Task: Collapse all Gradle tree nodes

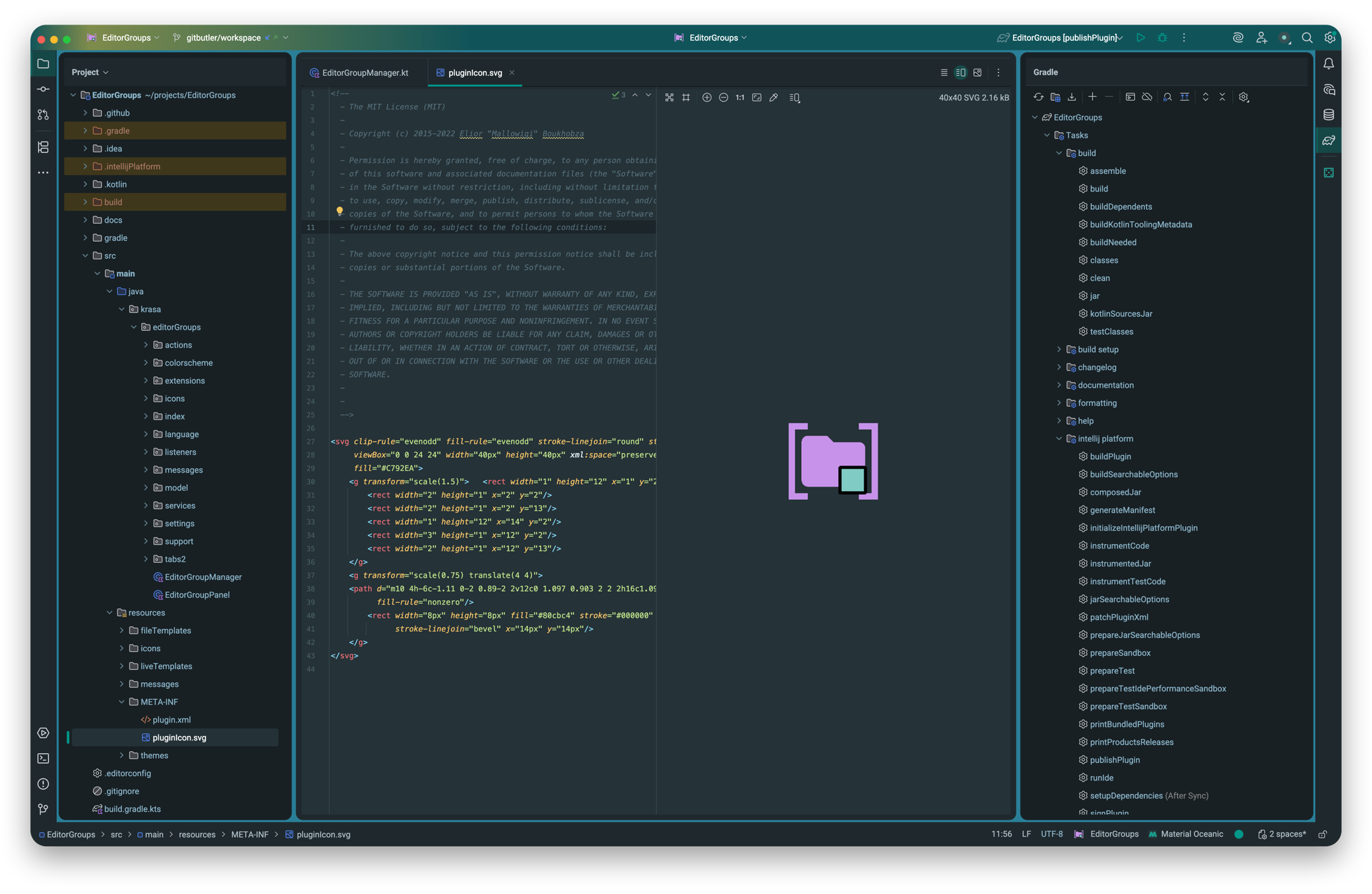Action: click(1222, 97)
